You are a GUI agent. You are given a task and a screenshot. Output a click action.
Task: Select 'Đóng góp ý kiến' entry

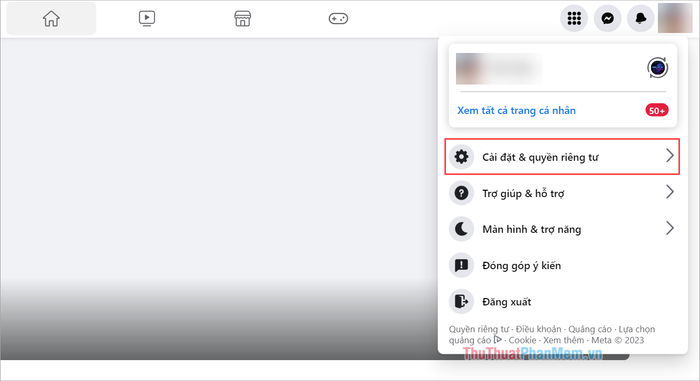[x=562, y=265]
